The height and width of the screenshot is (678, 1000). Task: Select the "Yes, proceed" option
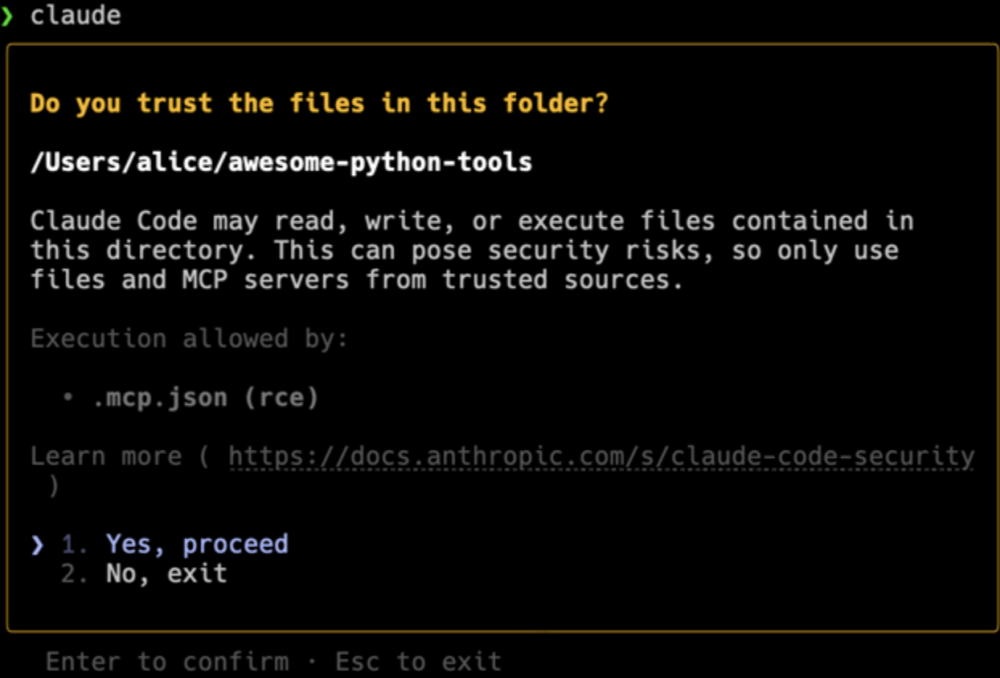tap(197, 544)
